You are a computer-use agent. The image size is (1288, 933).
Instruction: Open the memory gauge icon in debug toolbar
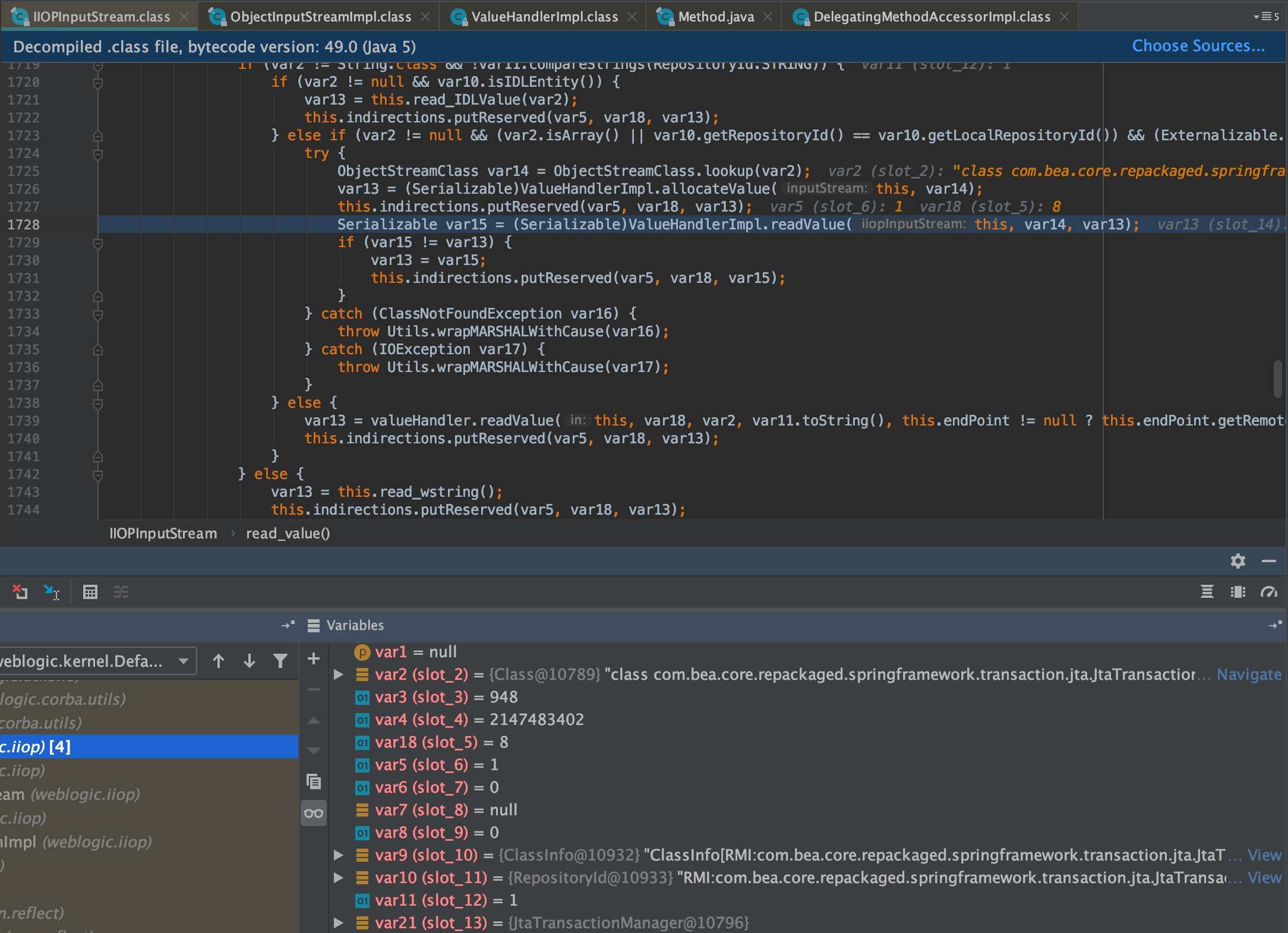(x=1269, y=592)
